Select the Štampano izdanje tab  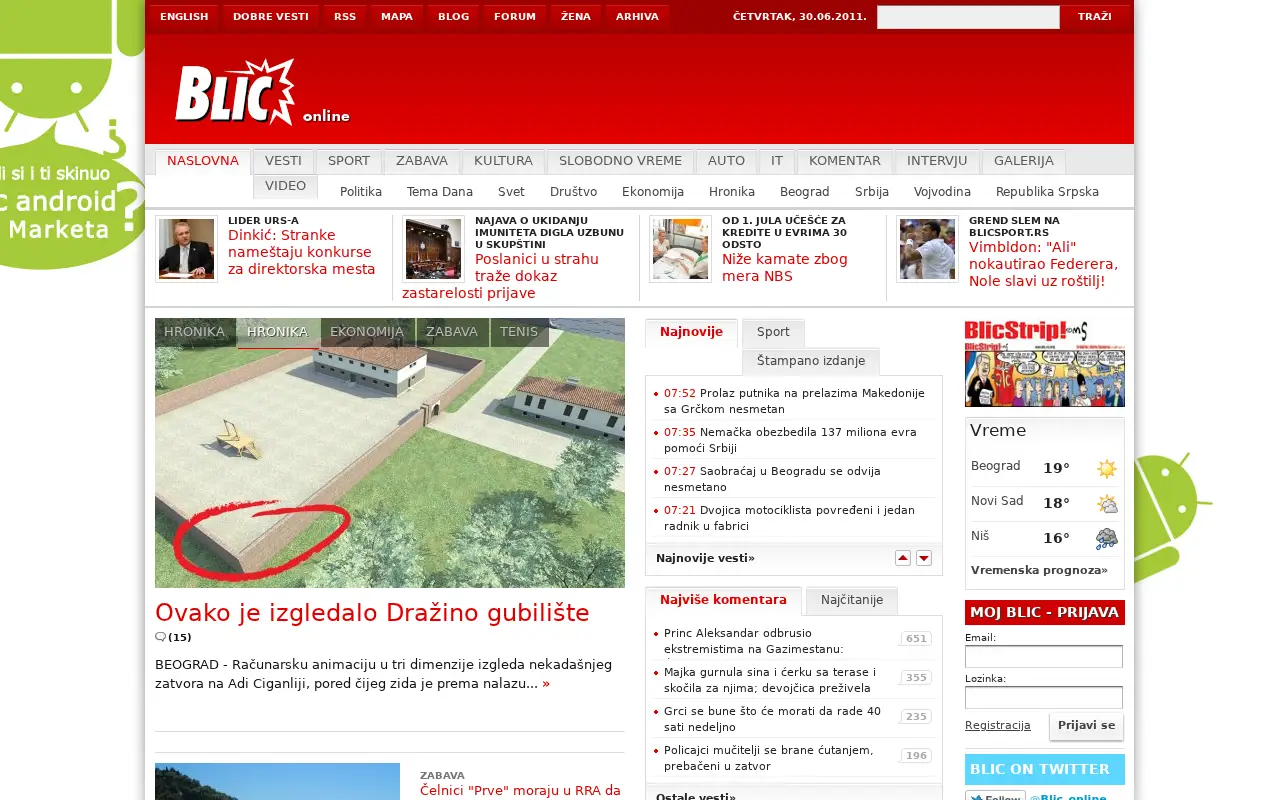click(x=811, y=361)
